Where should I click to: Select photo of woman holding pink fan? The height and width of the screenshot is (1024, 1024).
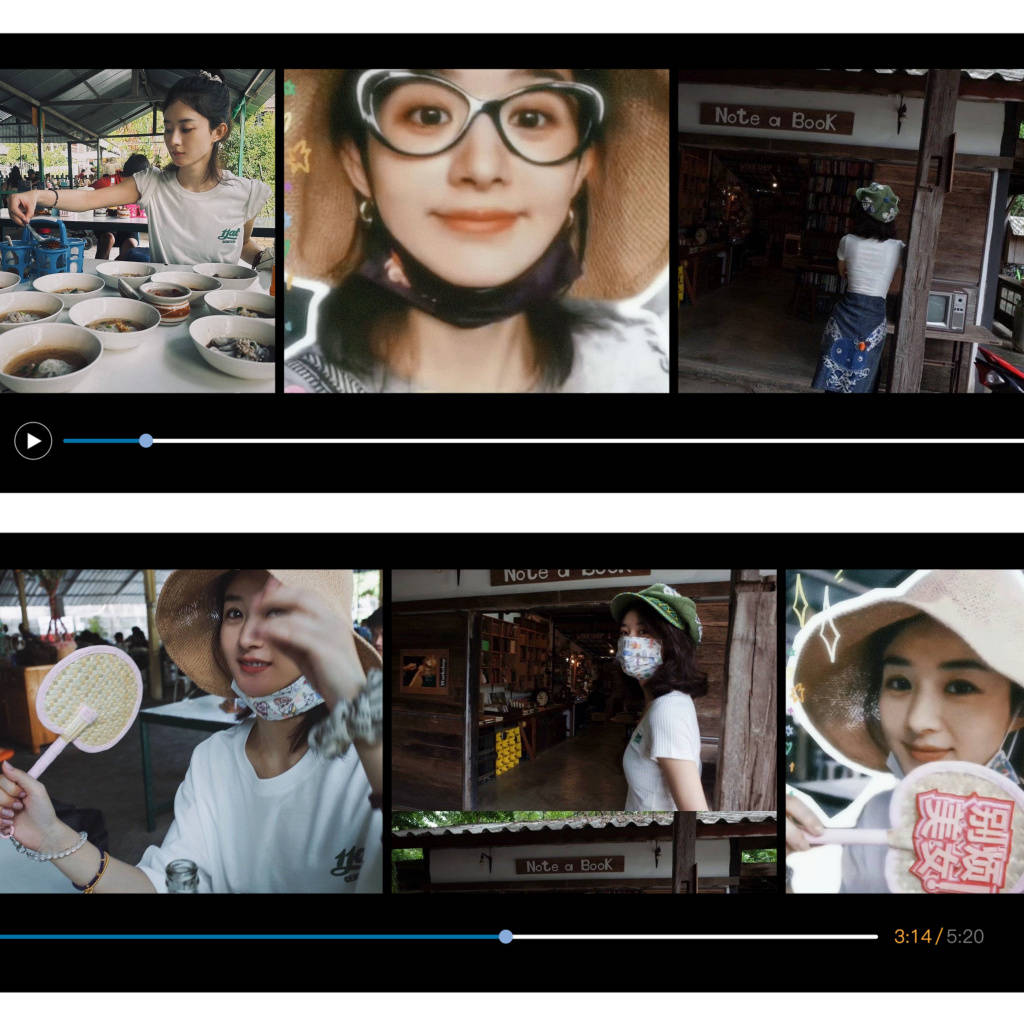click(x=190, y=730)
